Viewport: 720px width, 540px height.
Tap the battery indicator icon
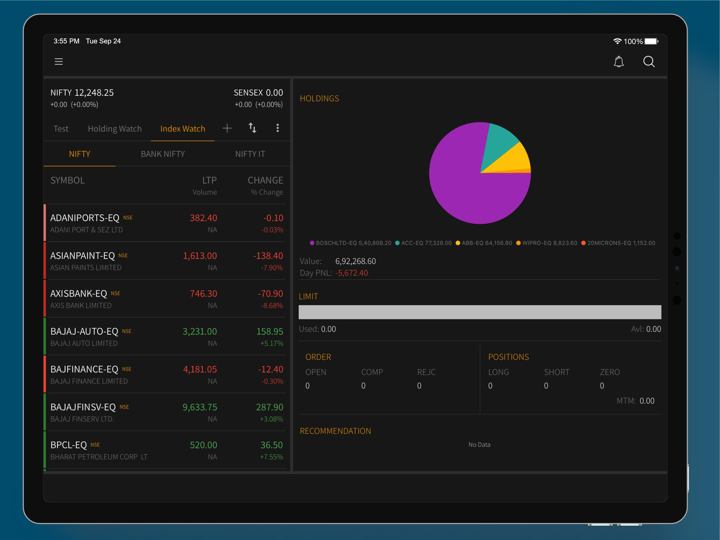[651, 41]
